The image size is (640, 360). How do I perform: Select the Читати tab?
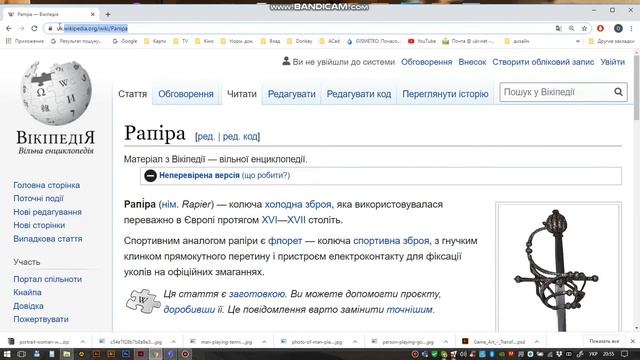coord(242,94)
